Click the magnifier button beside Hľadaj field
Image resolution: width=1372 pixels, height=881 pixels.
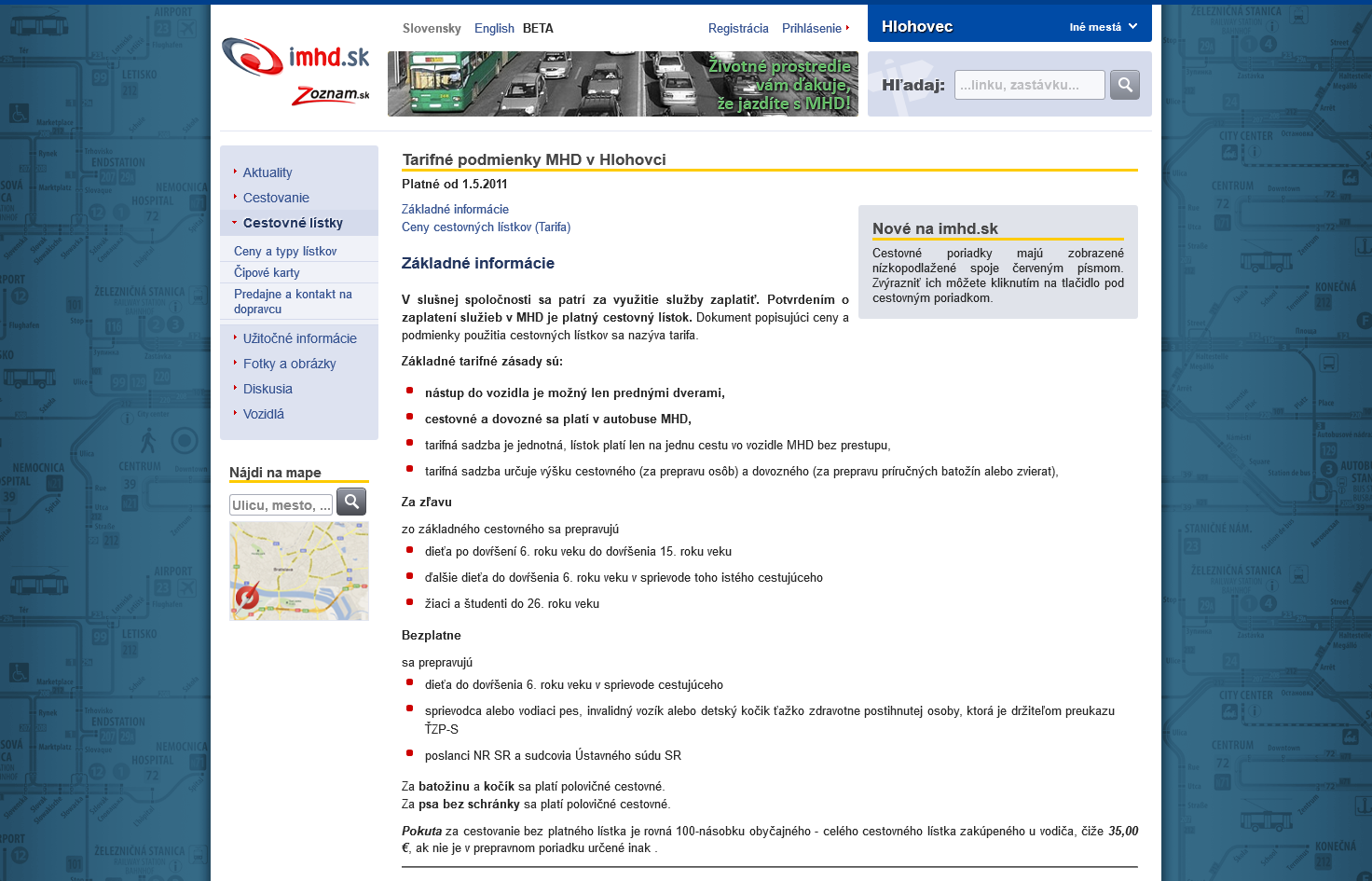point(1125,85)
